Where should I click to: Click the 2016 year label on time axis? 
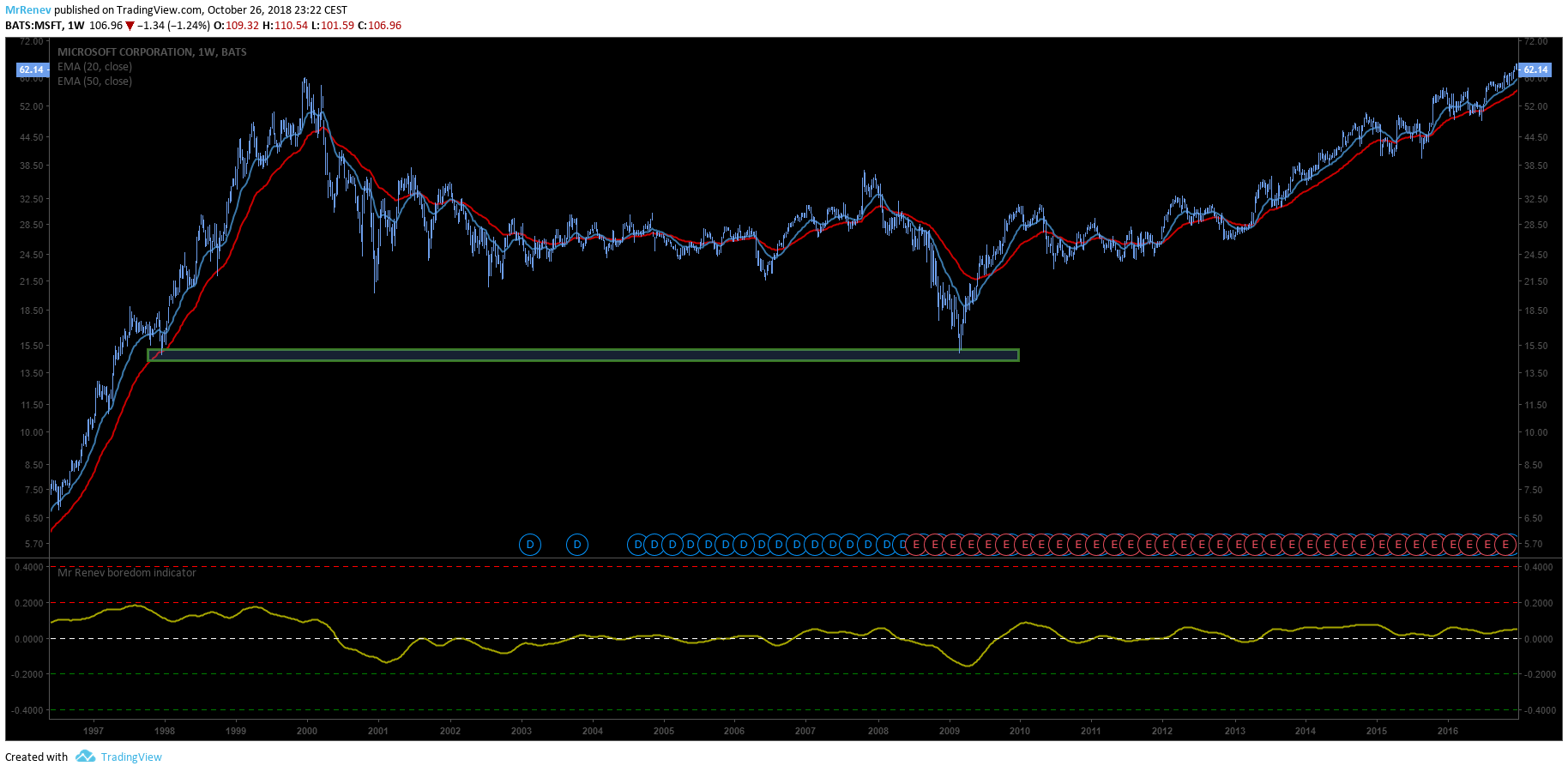[x=1448, y=731]
